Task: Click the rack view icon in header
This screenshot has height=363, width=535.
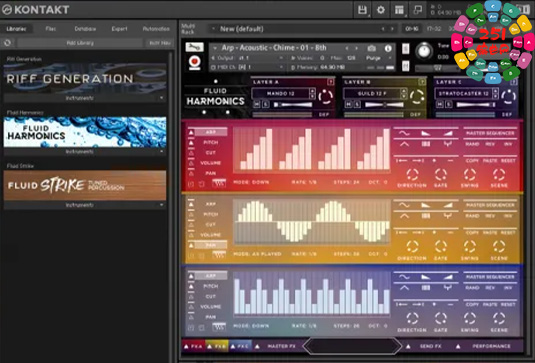Action: point(399,10)
